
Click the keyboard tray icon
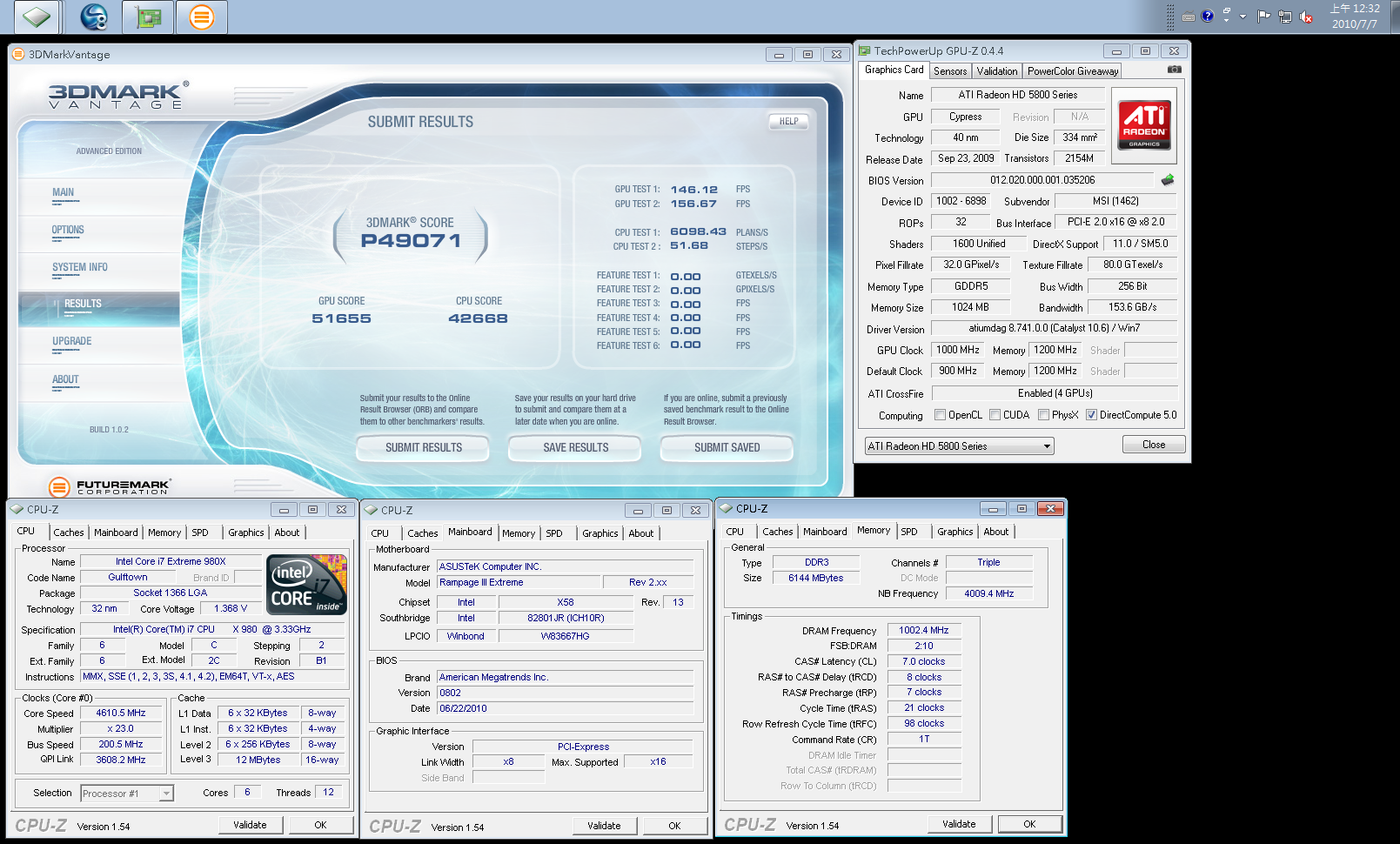coord(1189,17)
